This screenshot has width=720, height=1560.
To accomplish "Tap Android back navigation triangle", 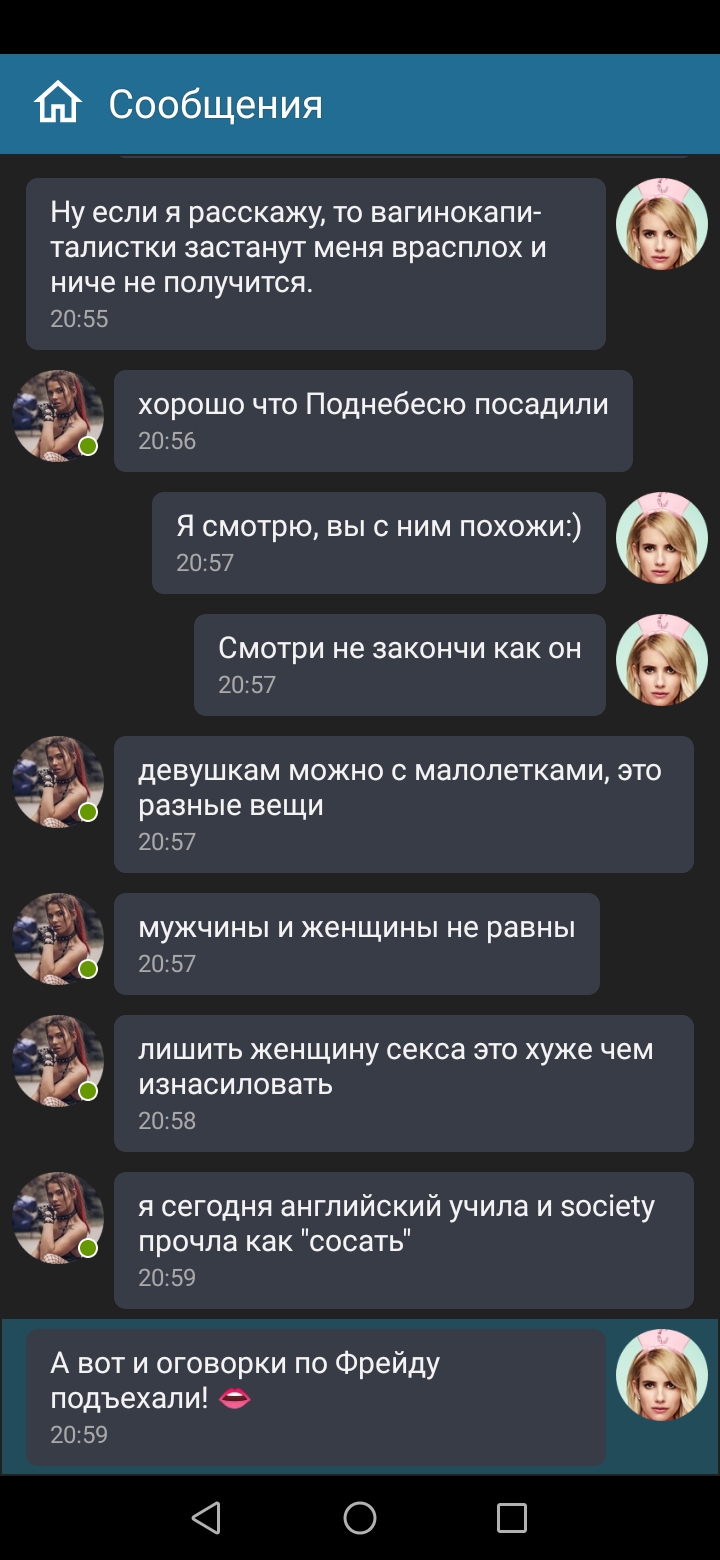I will 206,1518.
